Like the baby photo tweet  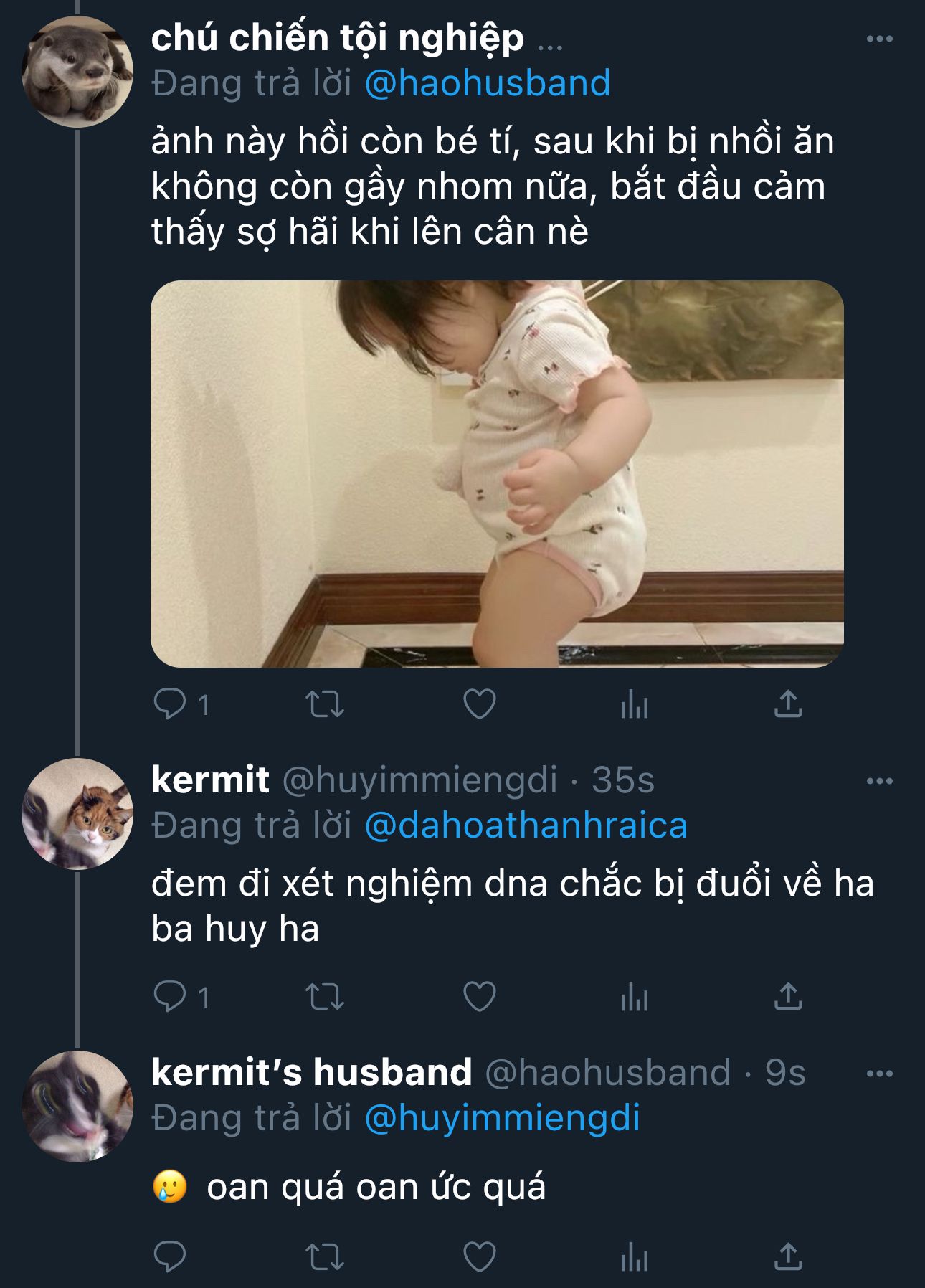pos(480,704)
